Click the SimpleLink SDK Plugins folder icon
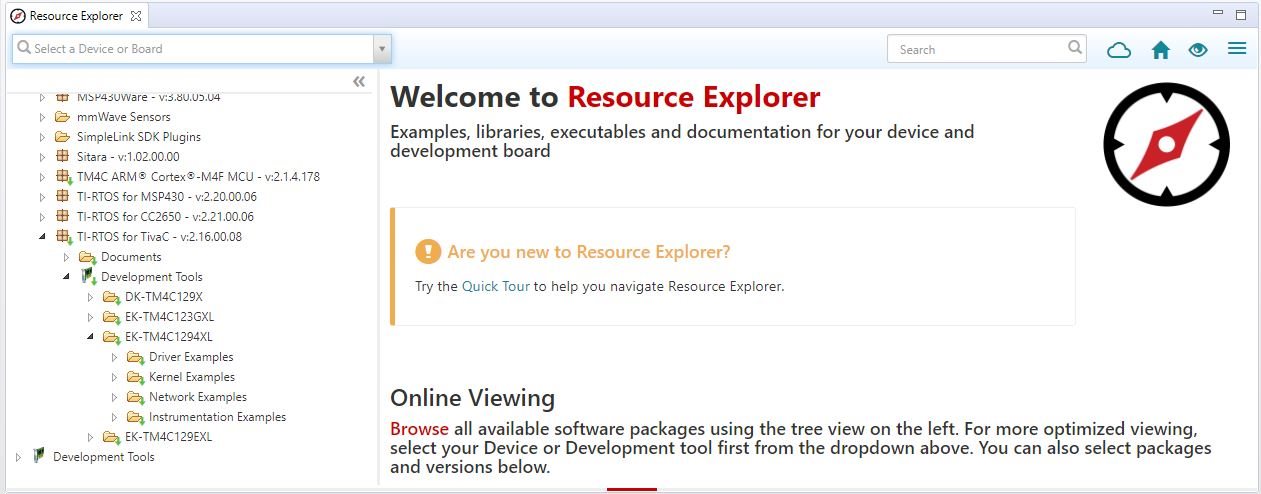Image resolution: width=1261 pixels, height=494 pixels. pyautogui.click(x=62, y=137)
